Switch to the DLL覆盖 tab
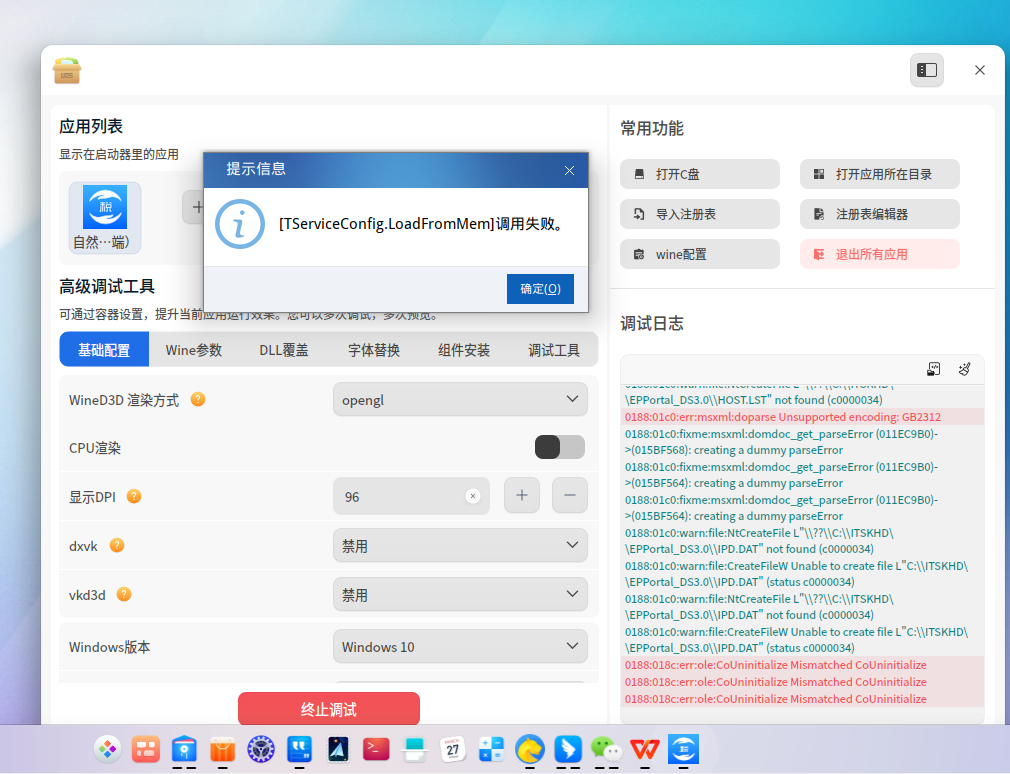This screenshot has width=1010, height=774. click(x=284, y=350)
